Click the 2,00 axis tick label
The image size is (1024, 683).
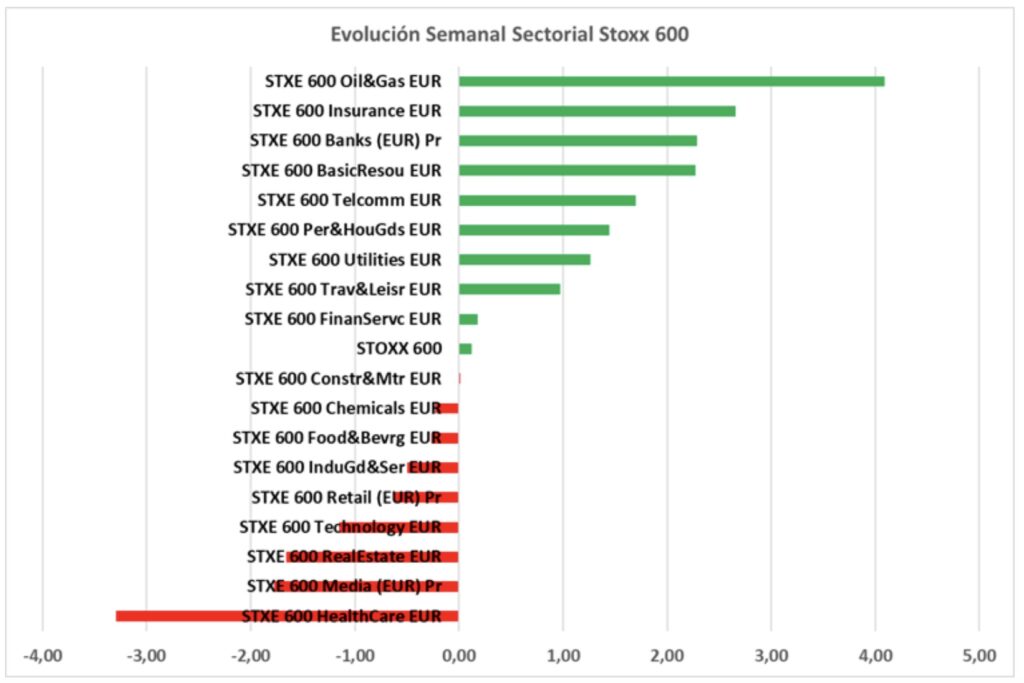667,656
